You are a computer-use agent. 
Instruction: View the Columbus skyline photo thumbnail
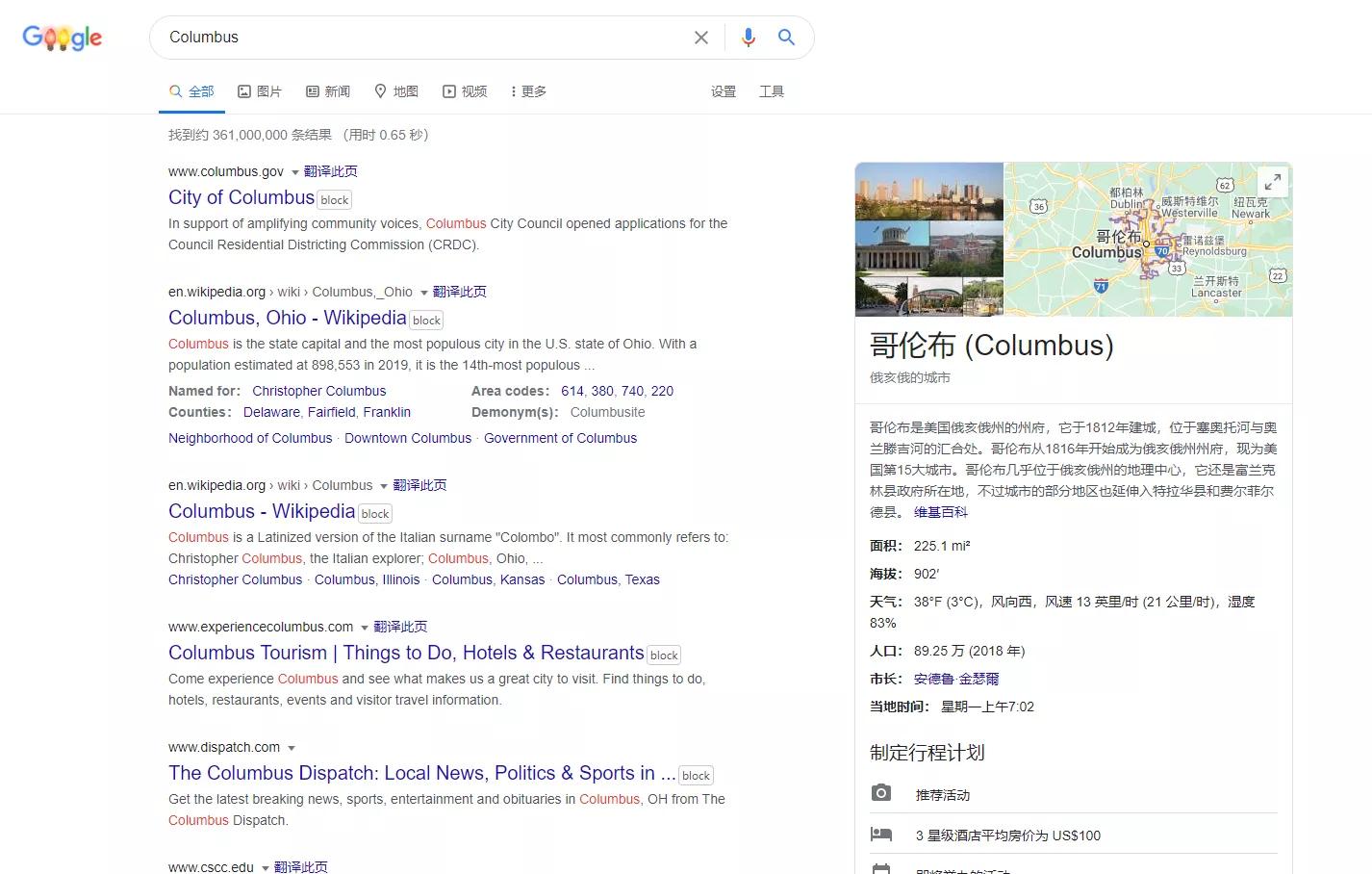coord(929,192)
